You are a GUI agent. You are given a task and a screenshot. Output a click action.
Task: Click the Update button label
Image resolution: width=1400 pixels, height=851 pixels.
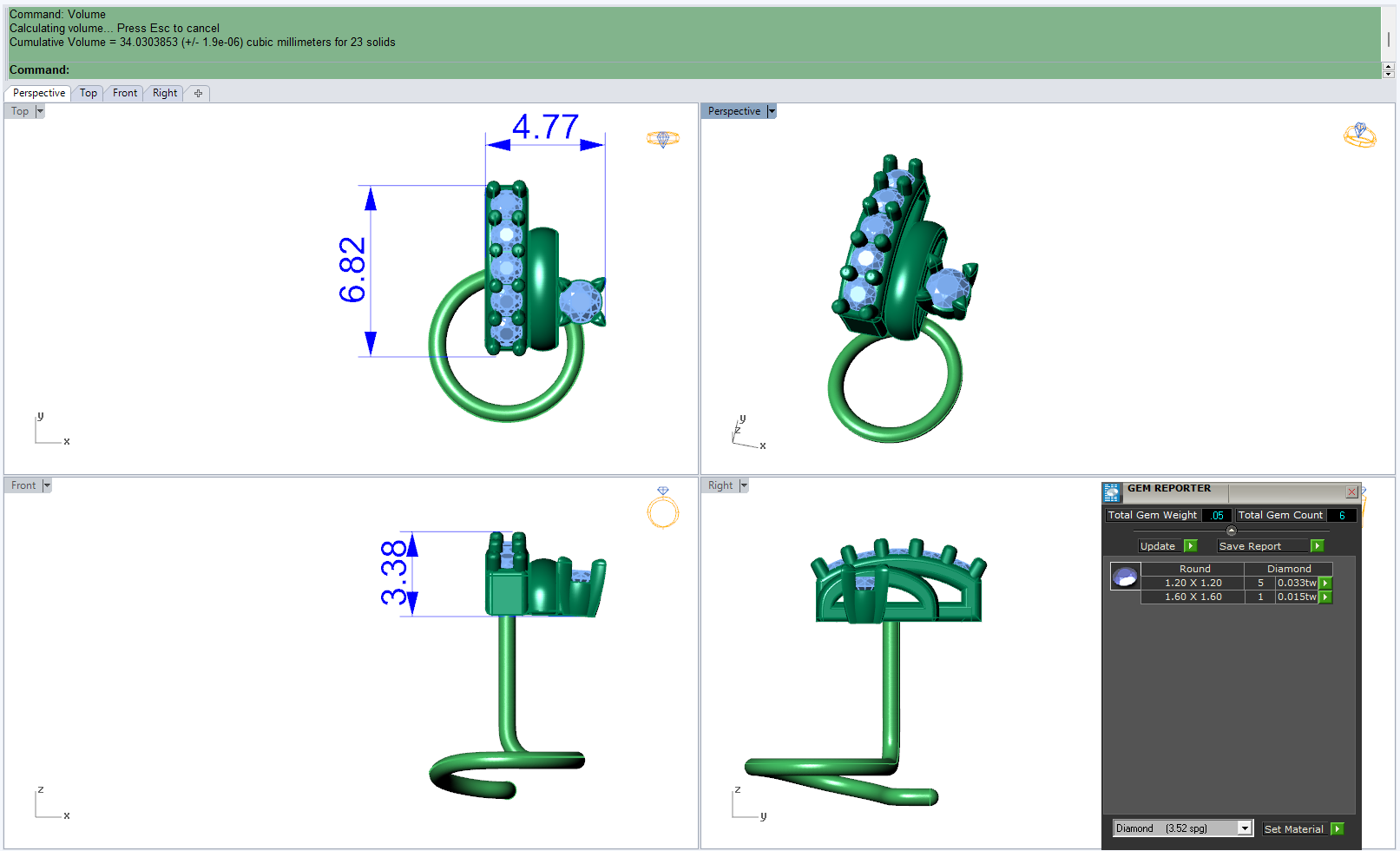coord(1158,546)
